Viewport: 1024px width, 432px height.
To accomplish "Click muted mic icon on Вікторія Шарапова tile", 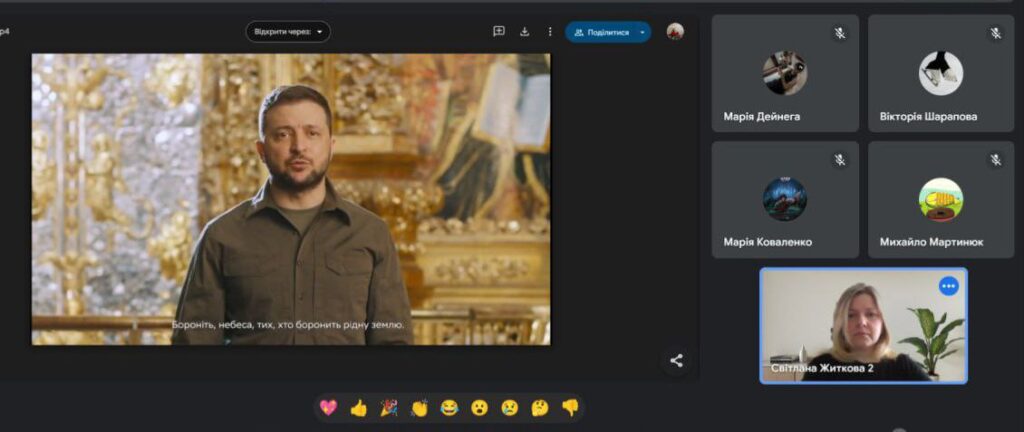I will tap(995, 33).
